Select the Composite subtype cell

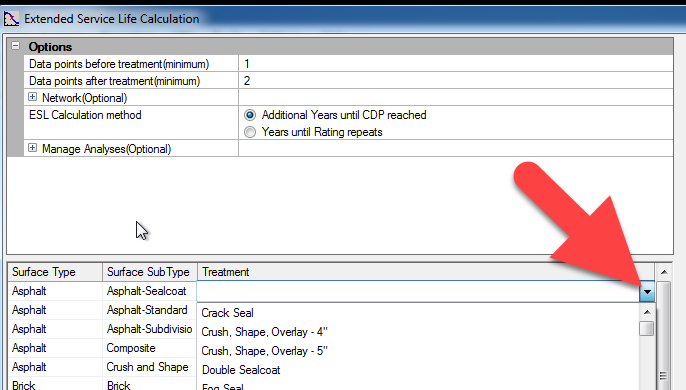tap(150, 348)
